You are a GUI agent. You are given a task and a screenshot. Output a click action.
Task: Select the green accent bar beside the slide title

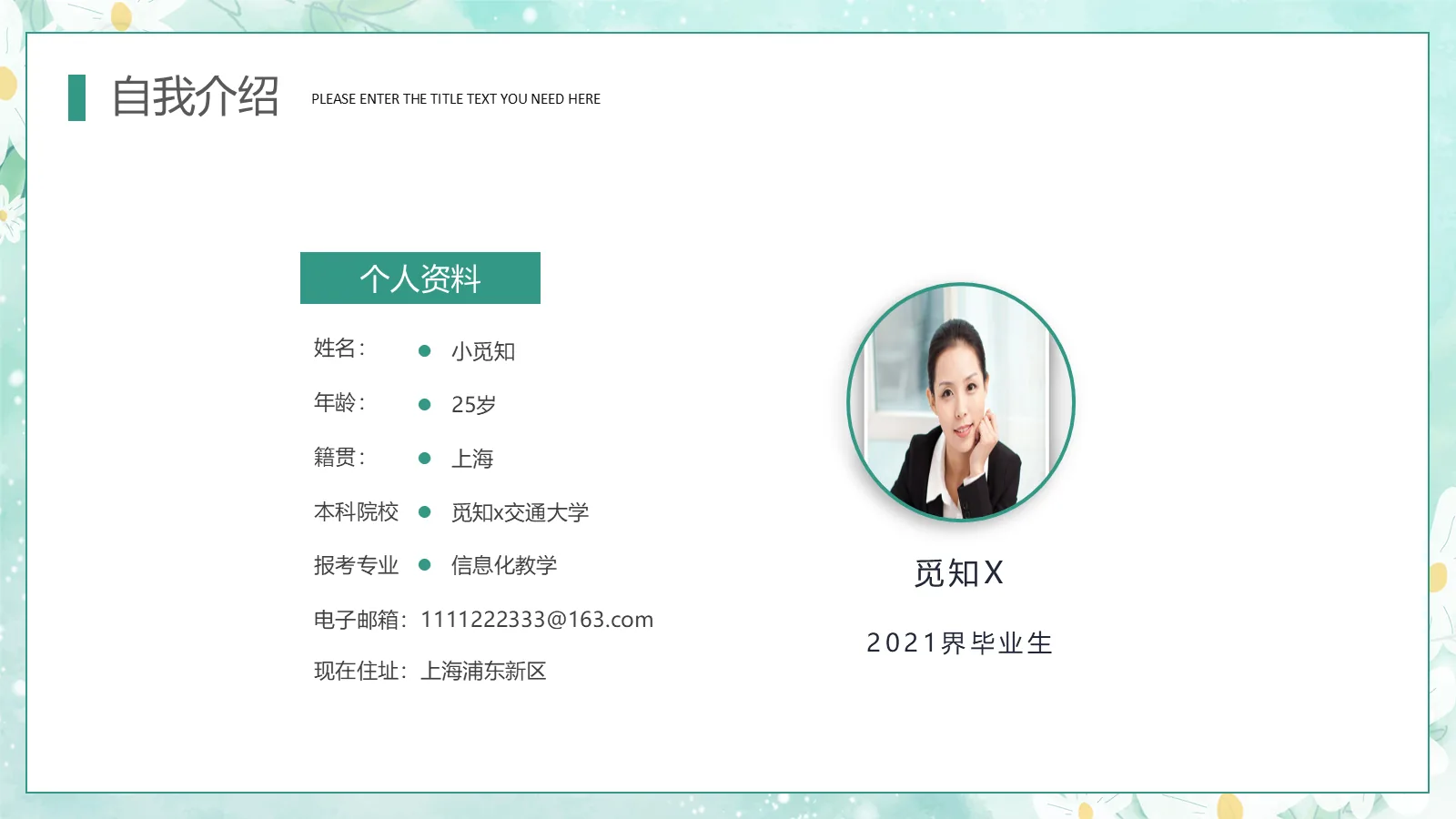coord(76,98)
